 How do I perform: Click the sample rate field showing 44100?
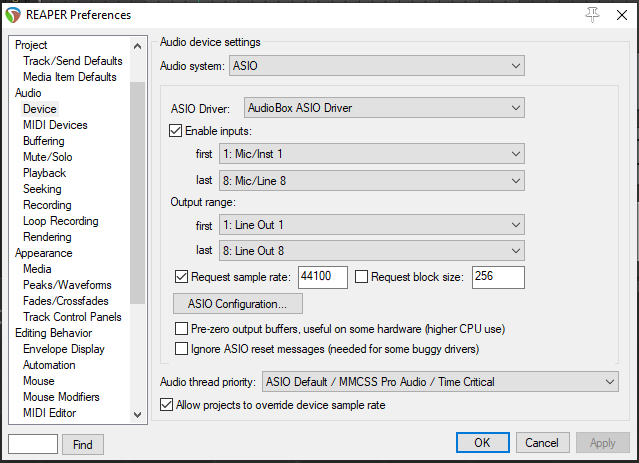pyautogui.click(x=323, y=277)
